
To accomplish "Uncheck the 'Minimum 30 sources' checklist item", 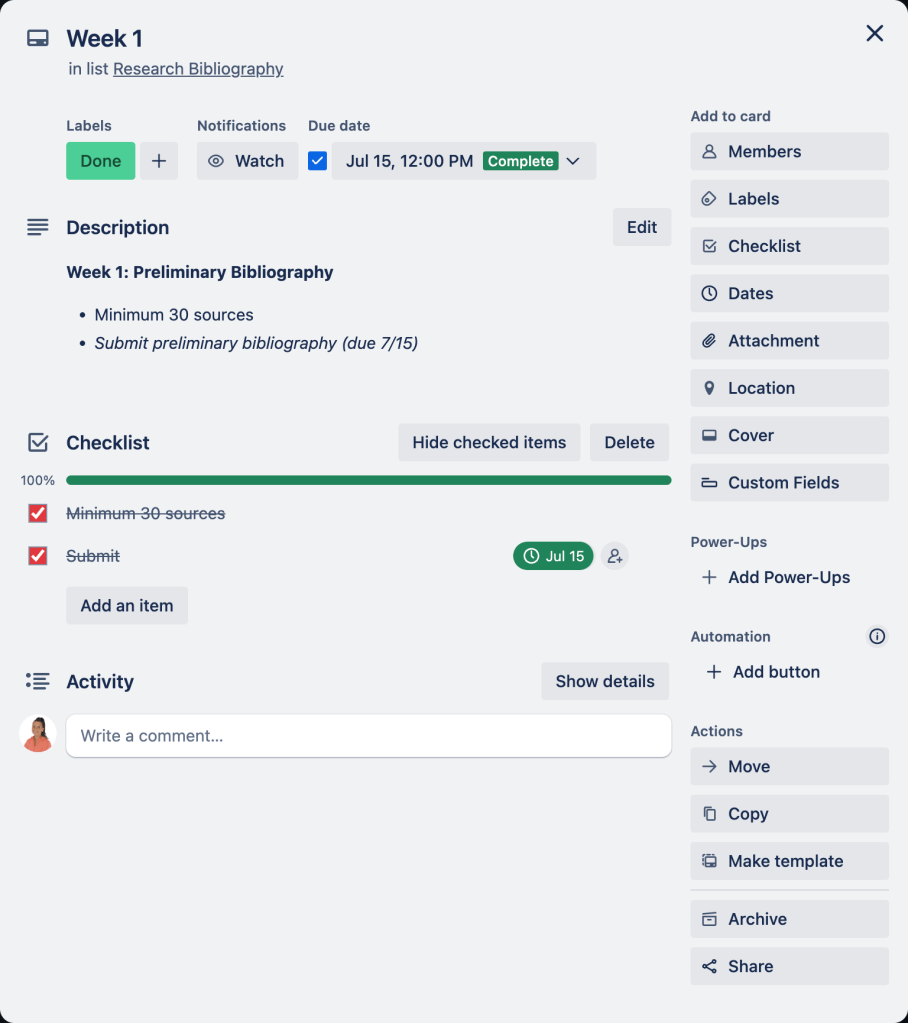I will [x=38, y=513].
